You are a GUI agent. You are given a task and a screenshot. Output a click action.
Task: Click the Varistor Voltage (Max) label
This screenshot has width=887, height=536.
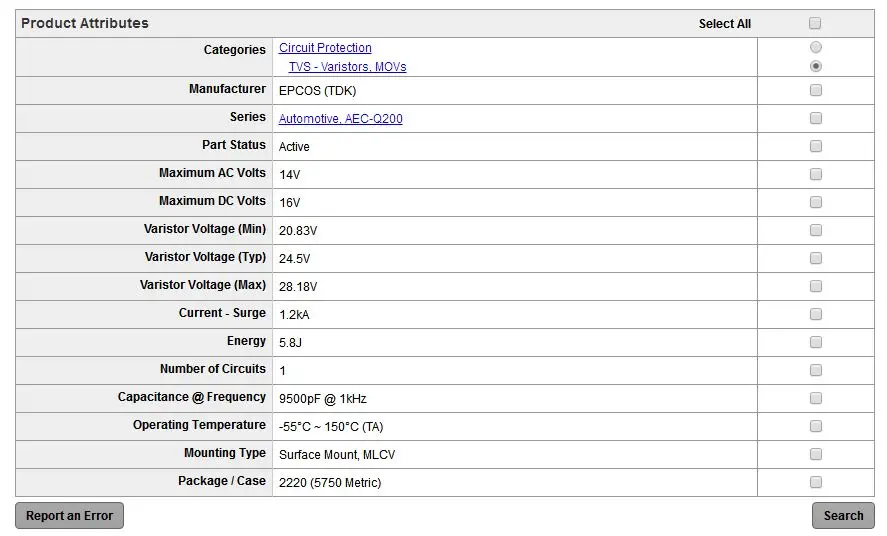[203, 284]
